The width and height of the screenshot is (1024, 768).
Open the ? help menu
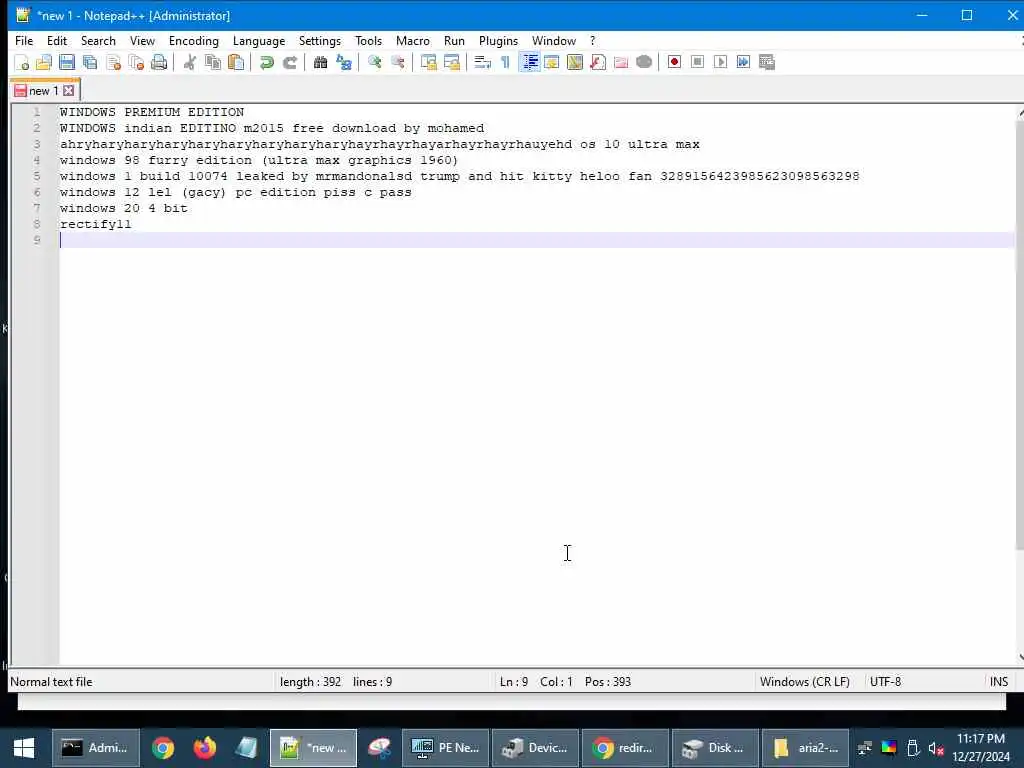pos(592,40)
